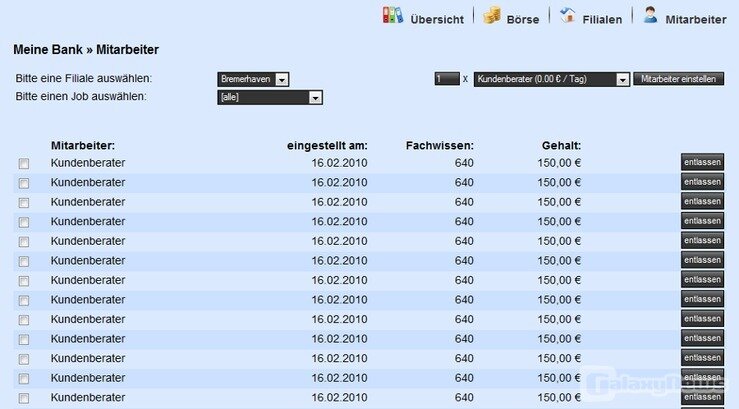Tick the checkbox of the first Kundenberater row

click(x=24, y=164)
